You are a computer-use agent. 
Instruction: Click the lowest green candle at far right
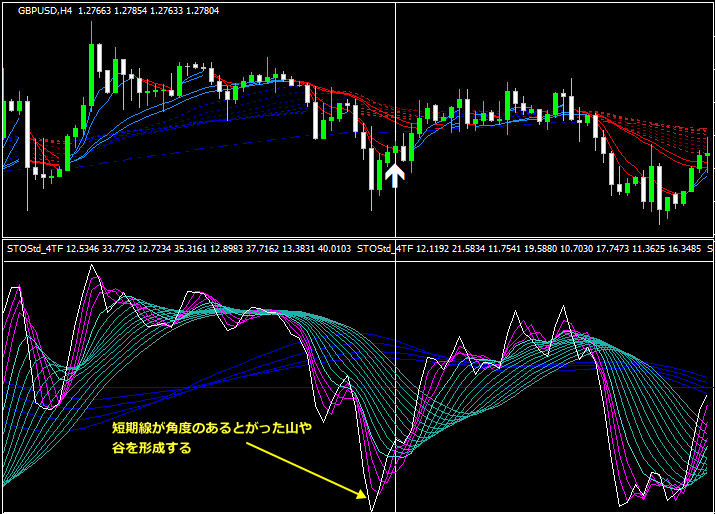point(667,203)
